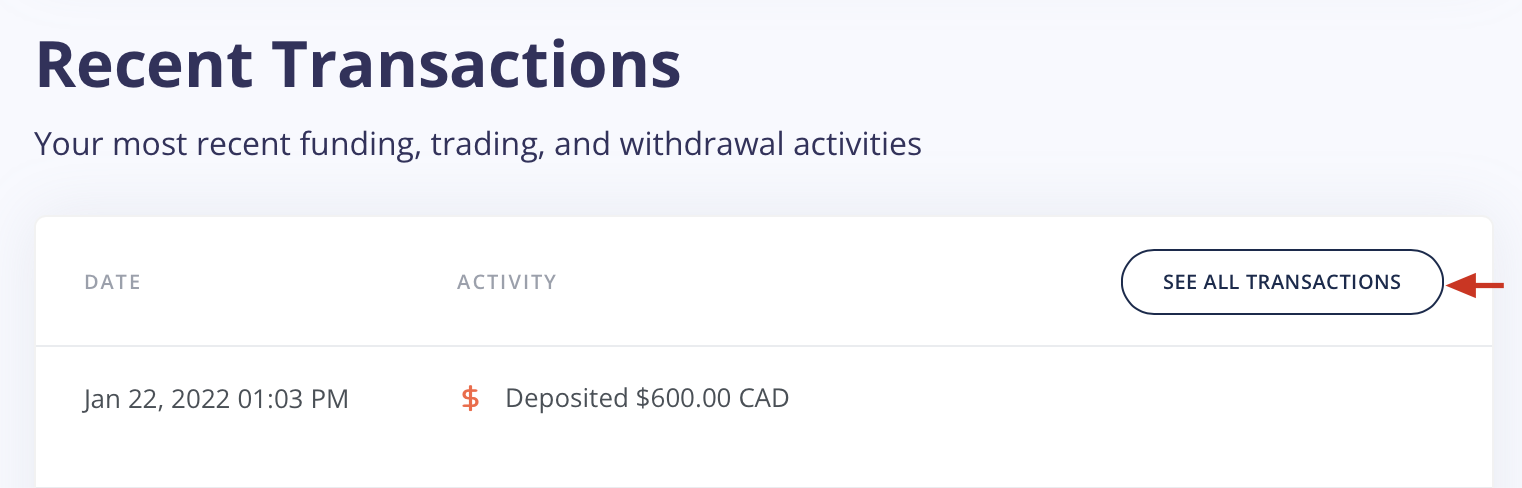Click the CAD currency label
The image size is (1522, 488).
764,399
